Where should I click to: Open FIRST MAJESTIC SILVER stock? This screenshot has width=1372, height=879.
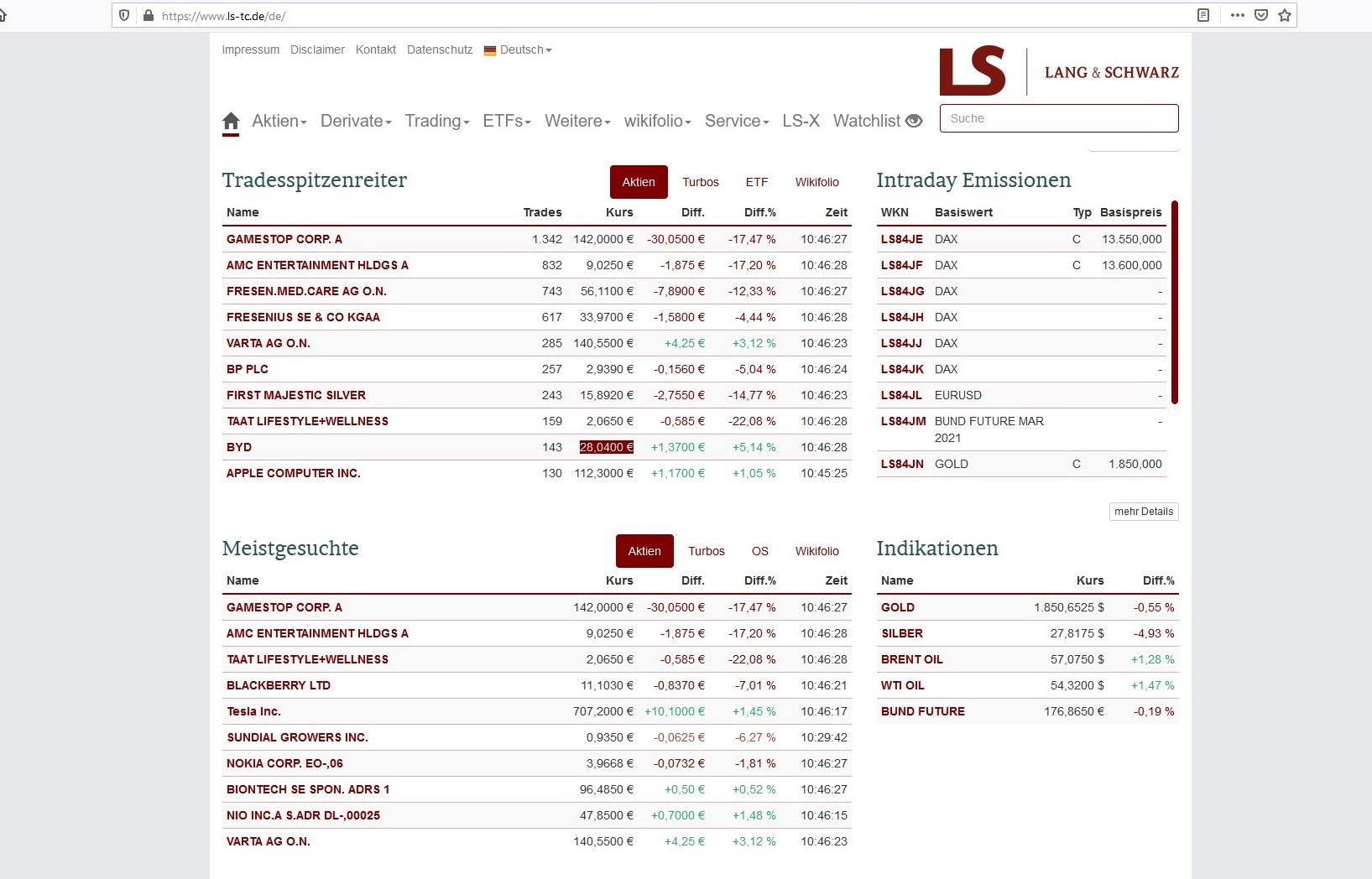click(296, 395)
